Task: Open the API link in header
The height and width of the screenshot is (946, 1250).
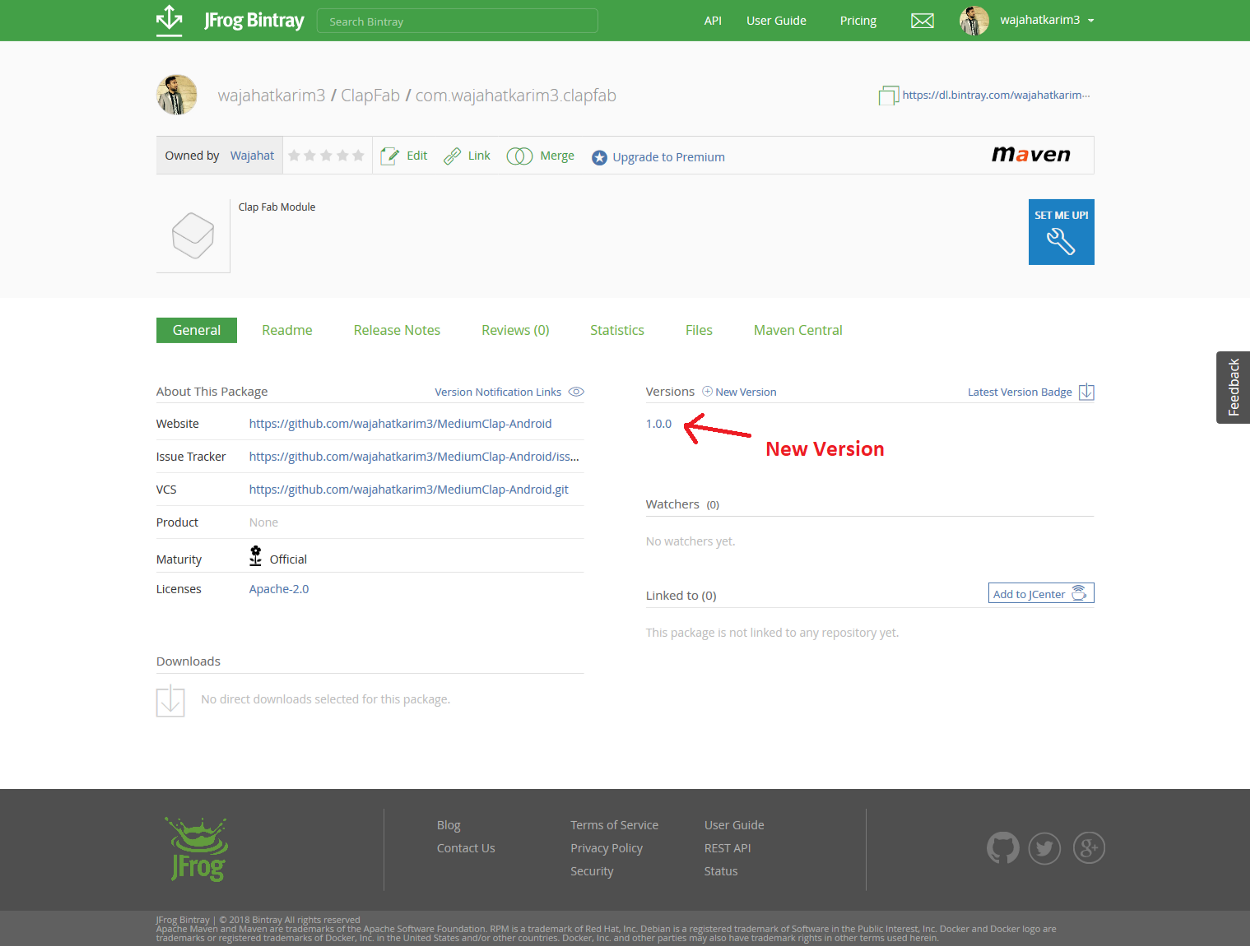Action: click(713, 21)
